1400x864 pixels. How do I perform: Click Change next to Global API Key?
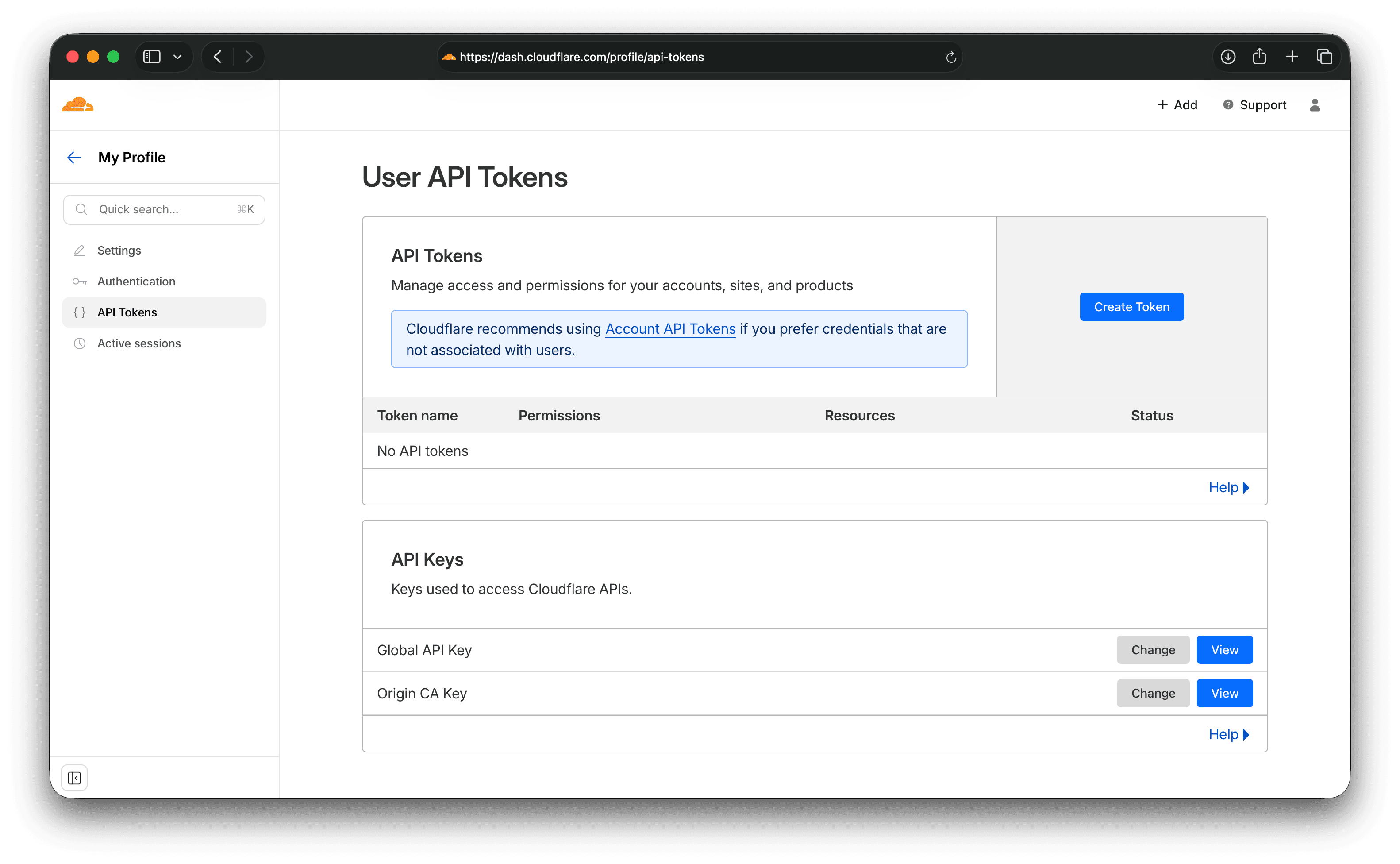[x=1153, y=650]
